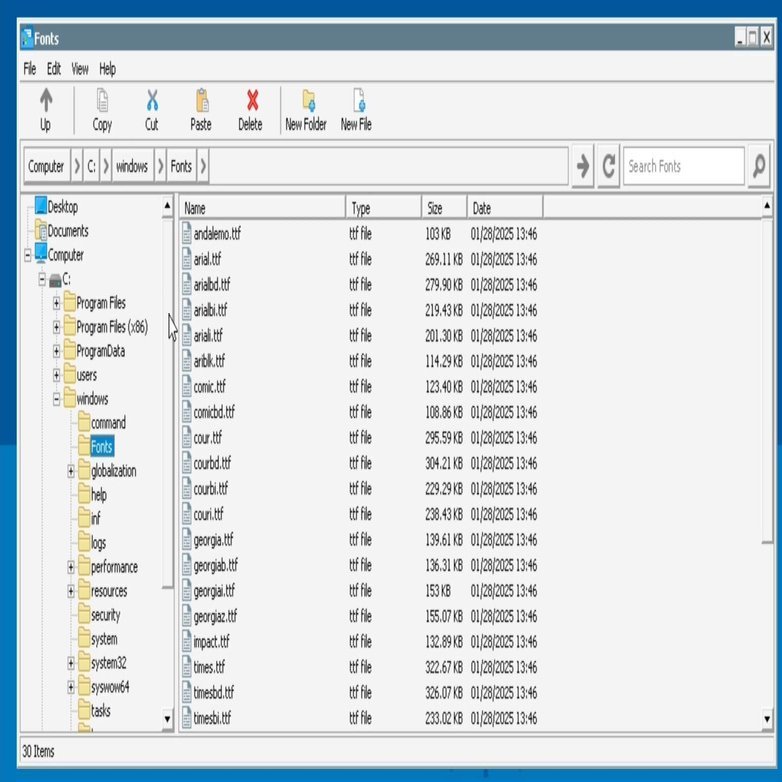782x782 pixels.
Task: Click the red Delete icon
Action: click(252, 100)
